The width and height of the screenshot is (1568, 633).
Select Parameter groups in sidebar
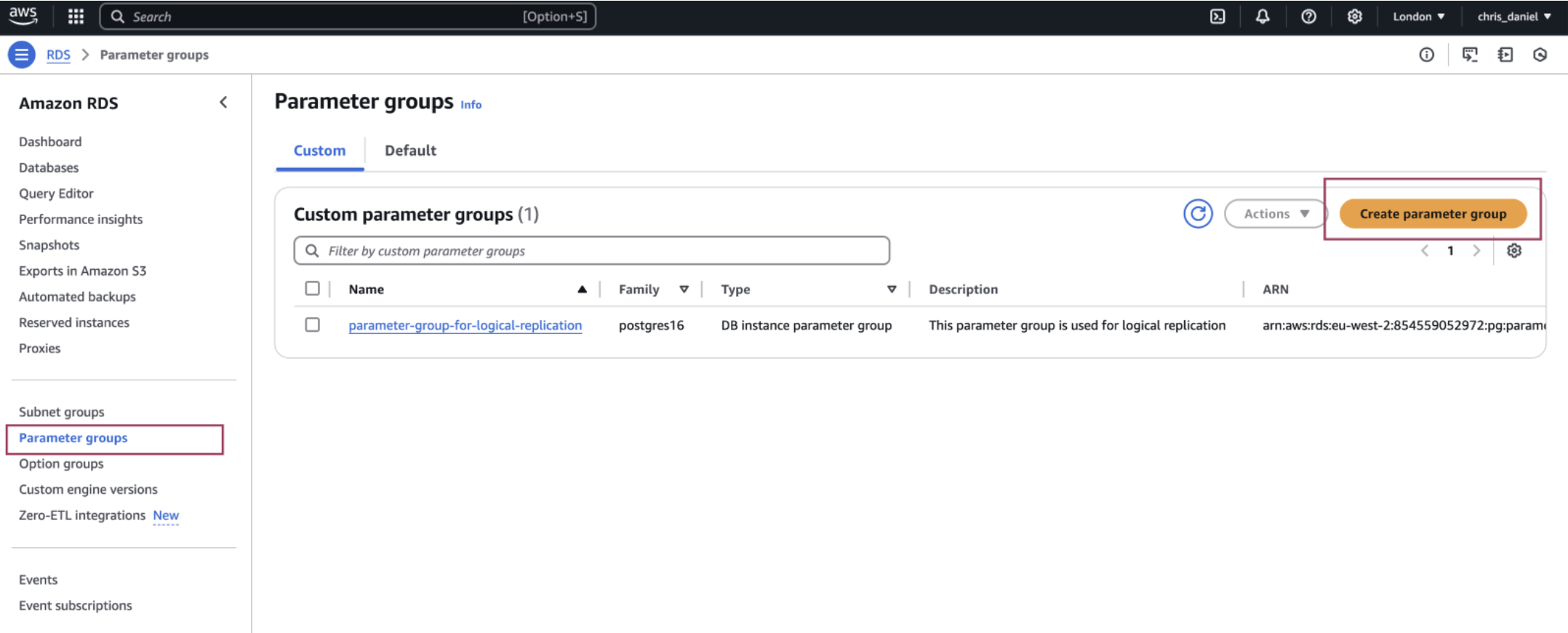pos(73,438)
